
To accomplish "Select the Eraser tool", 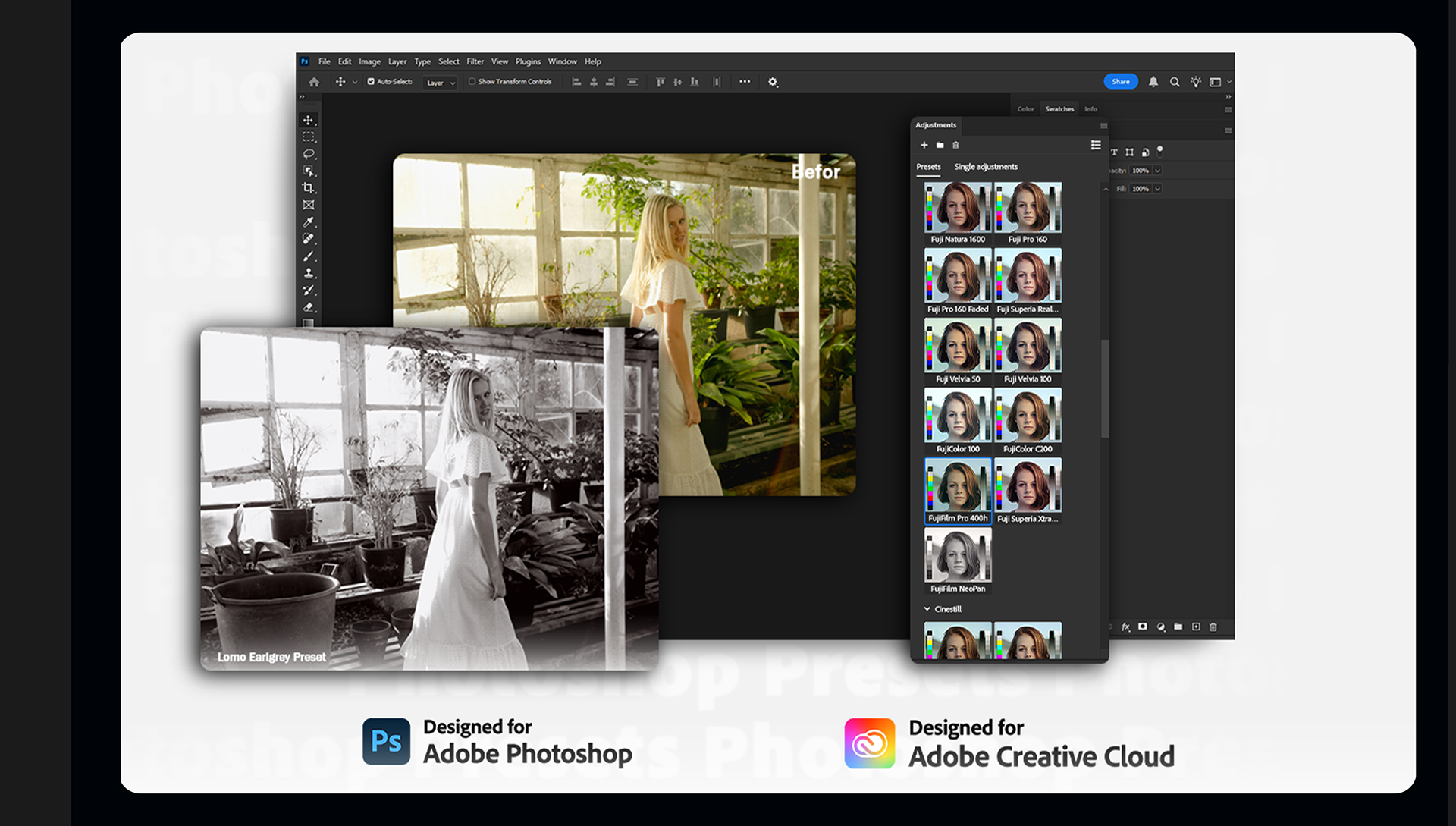I will point(308,307).
